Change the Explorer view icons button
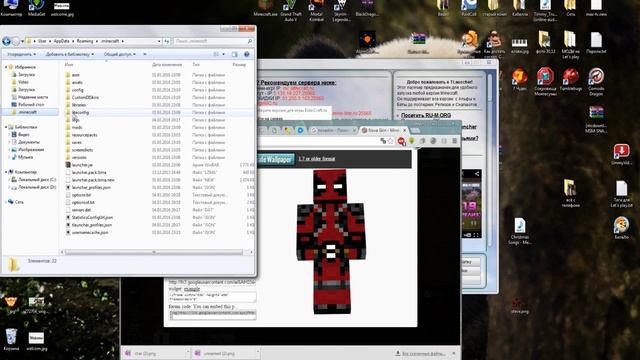The image size is (640, 360). pos(216,54)
